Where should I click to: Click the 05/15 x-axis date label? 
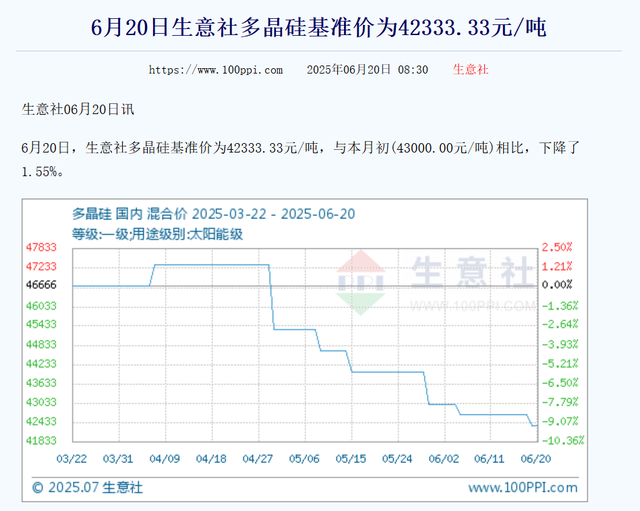pos(351,459)
